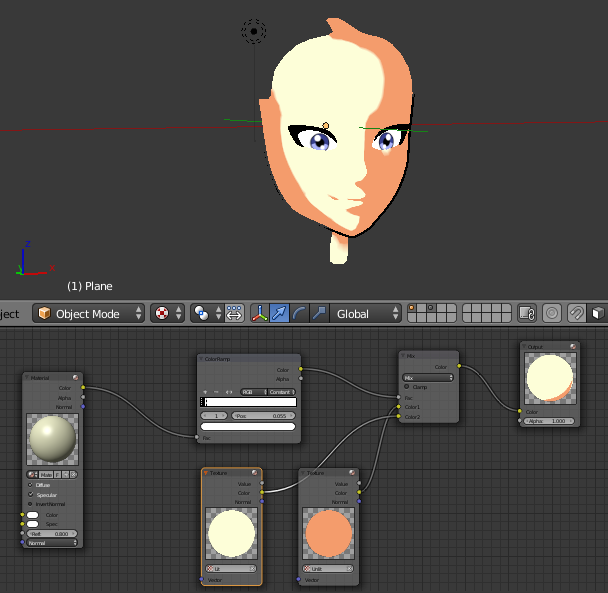This screenshot has width=608, height=593.
Task: Click the Alpha value field in Output node
Action: tap(546, 421)
